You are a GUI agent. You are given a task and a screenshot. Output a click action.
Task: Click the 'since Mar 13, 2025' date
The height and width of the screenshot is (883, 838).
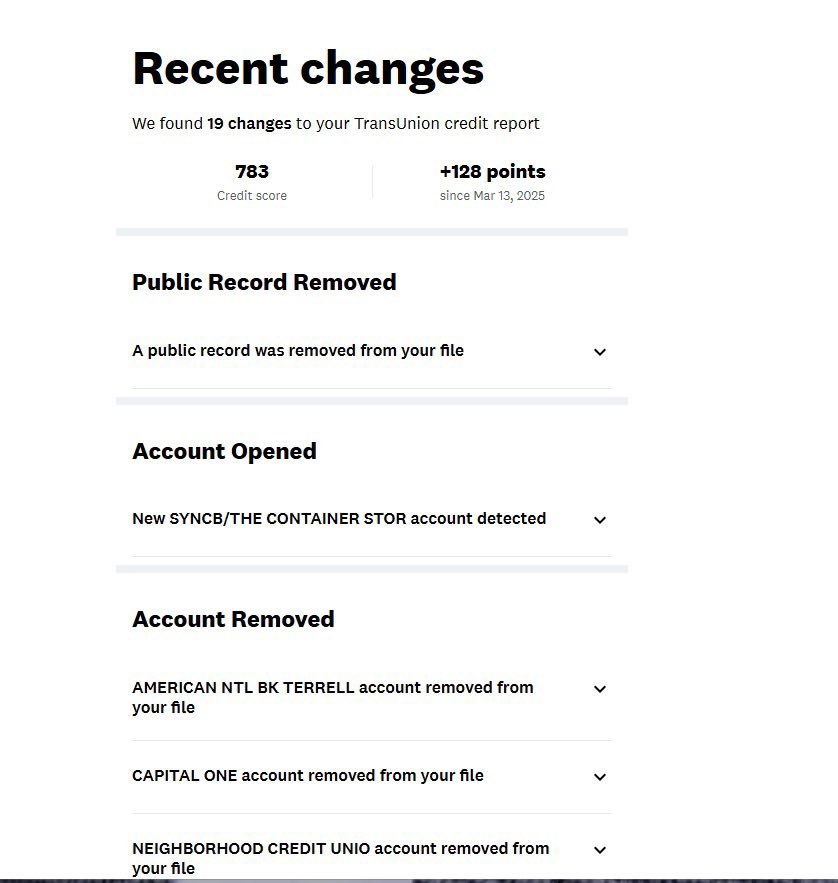coord(492,196)
